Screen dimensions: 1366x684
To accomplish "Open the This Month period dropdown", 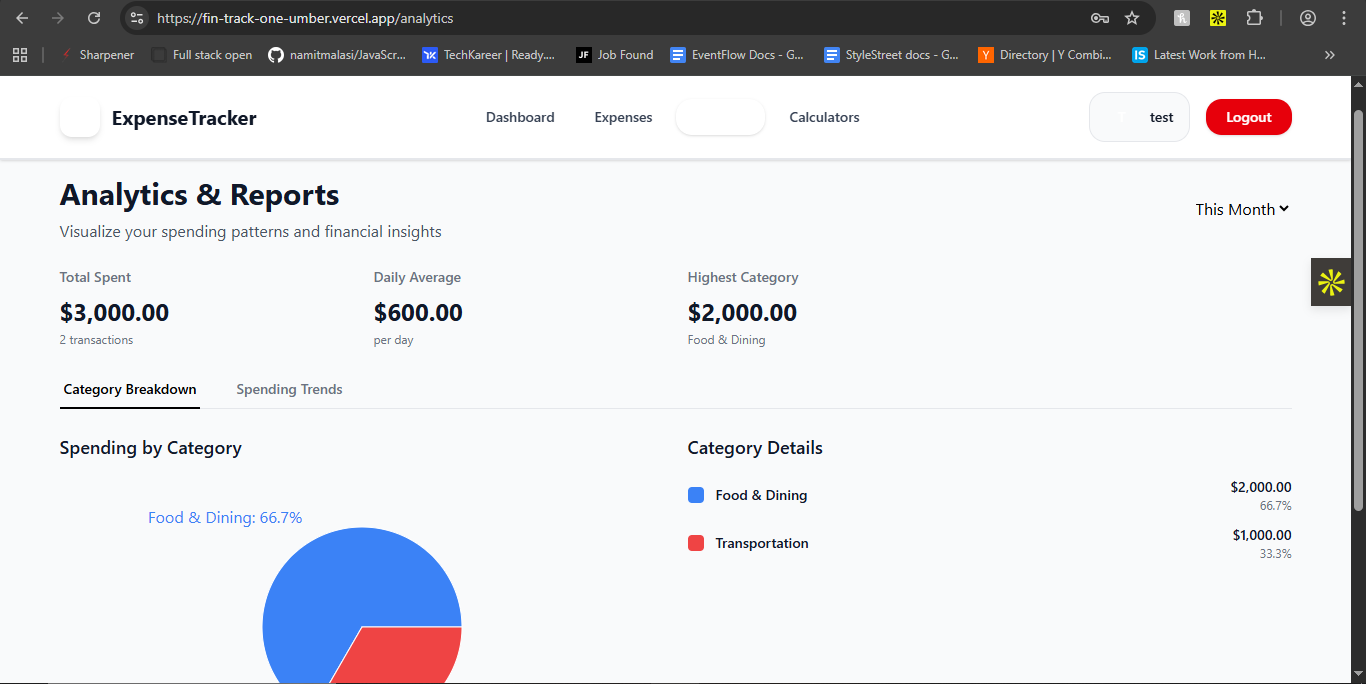I will (x=1242, y=209).
